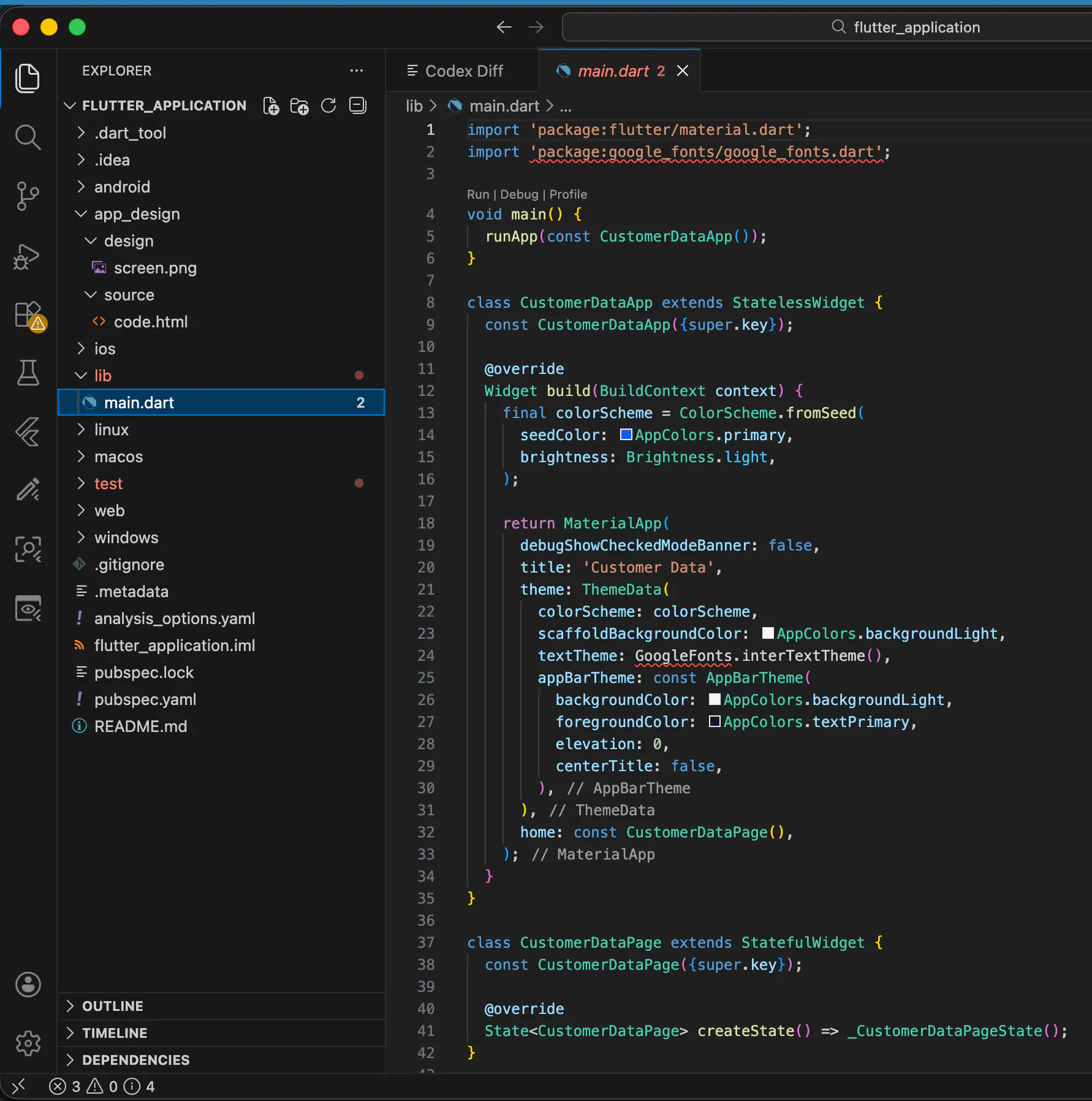Click the lib breadcrumb segment
Image resolution: width=1092 pixels, height=1101 pixels.
coord(414,106)
